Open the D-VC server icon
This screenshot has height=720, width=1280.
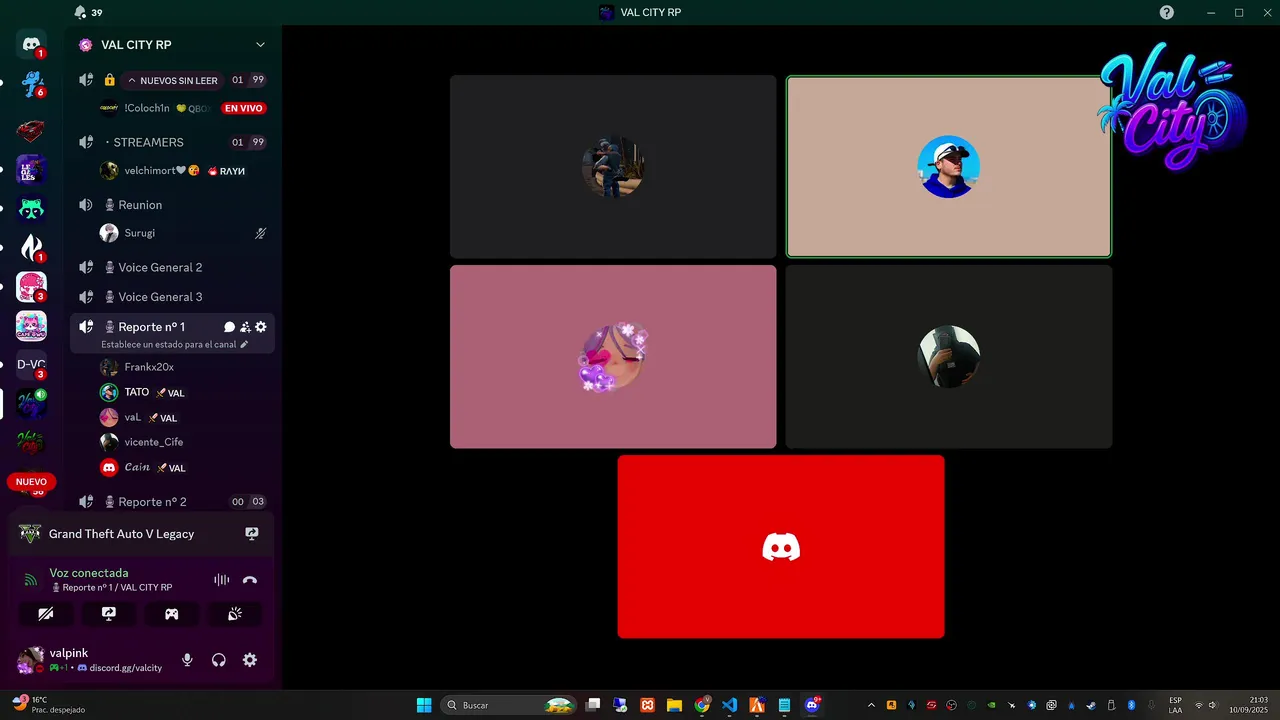point(31,365)
